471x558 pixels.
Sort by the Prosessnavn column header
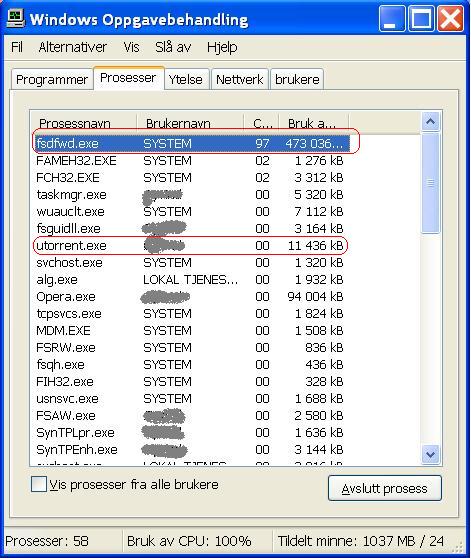[84, 123]
